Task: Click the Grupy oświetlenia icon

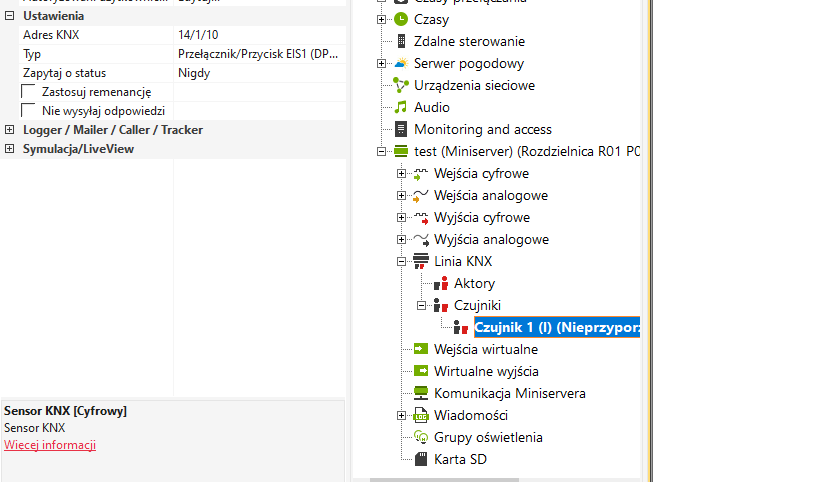Action: pyautogui.click(x=421, y=437)
